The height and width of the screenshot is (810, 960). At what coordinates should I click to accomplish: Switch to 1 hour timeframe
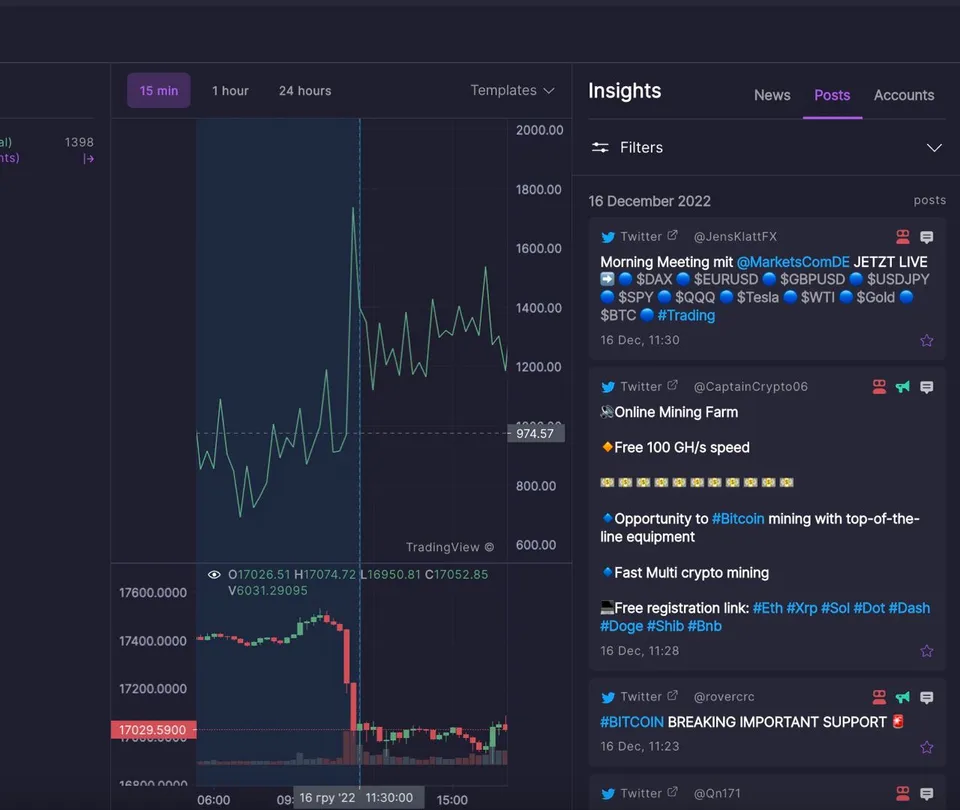pos(230,91)
